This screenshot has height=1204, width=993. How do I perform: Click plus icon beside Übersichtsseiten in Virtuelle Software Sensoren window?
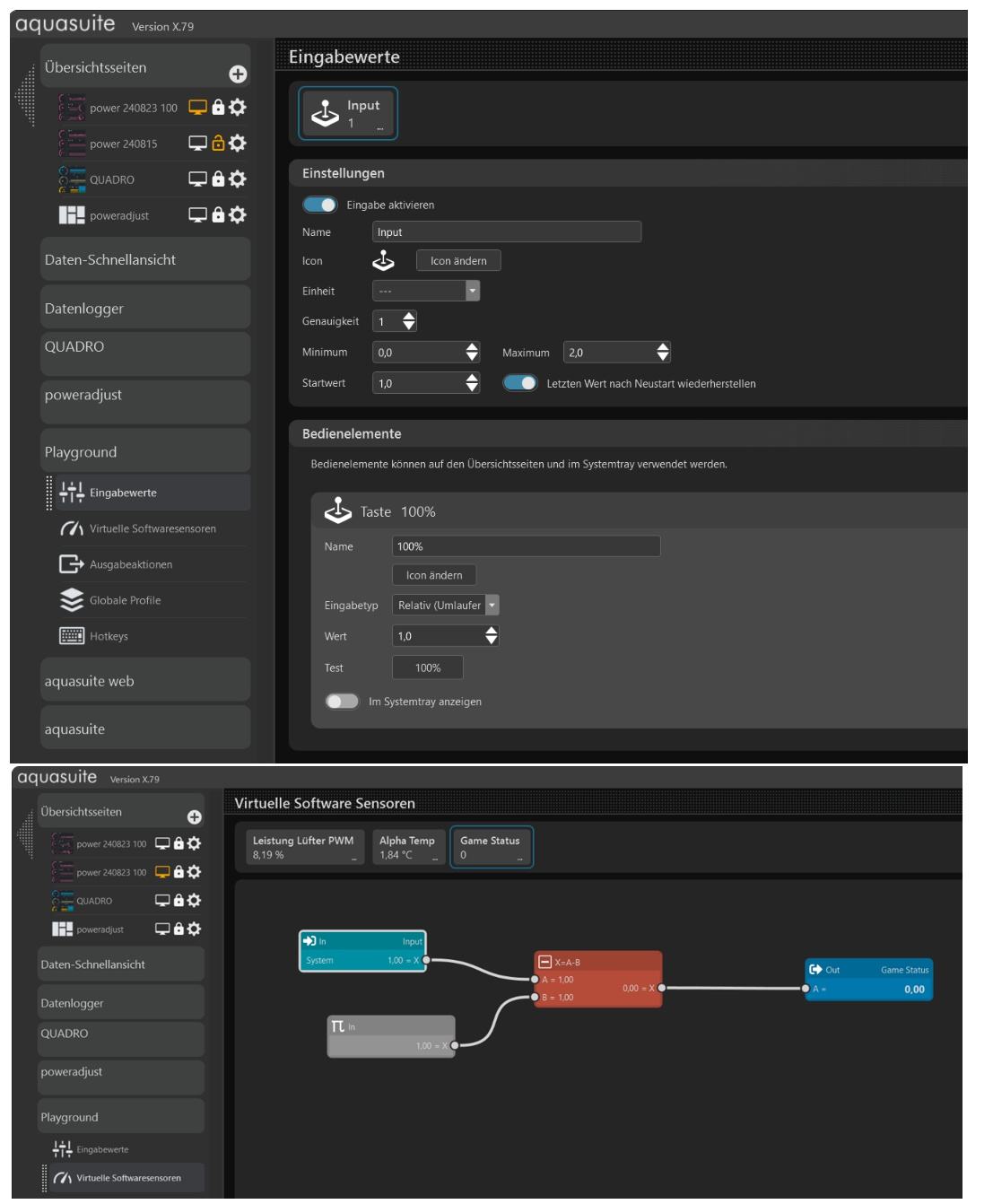pyautogui.click(x=195, y=817)
